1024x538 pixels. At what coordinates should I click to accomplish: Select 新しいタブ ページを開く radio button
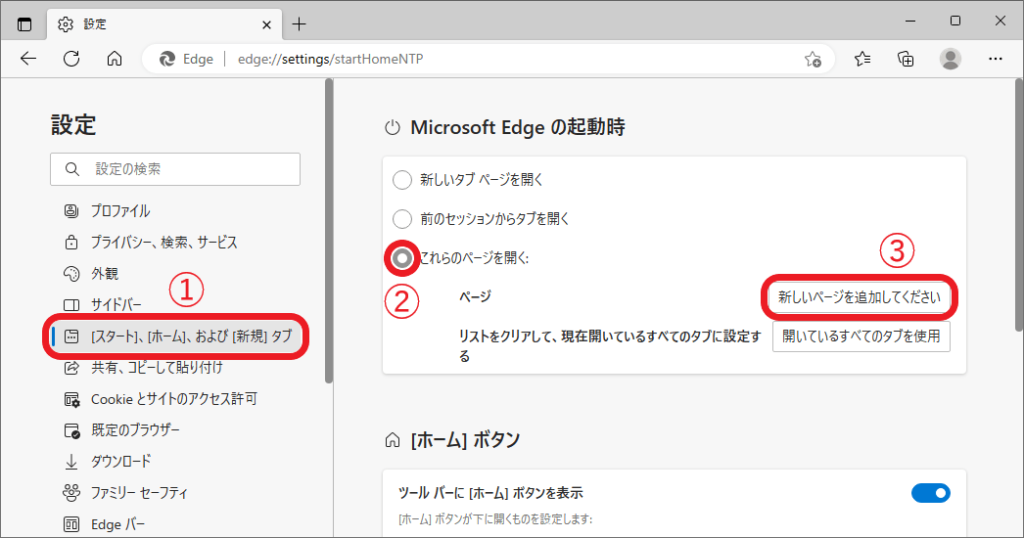[402, 180]
